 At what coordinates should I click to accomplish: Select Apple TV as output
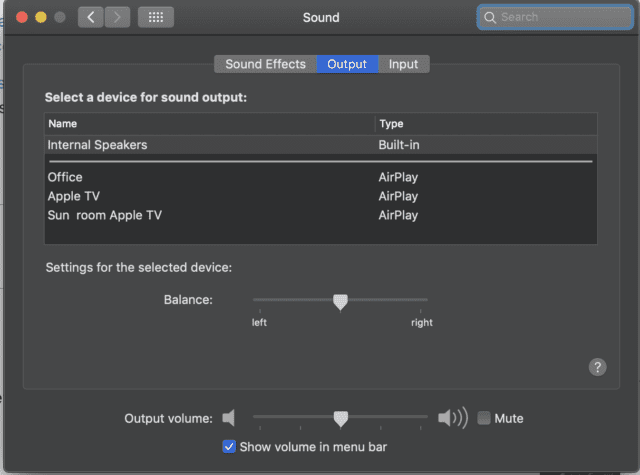tap(74, 196)
